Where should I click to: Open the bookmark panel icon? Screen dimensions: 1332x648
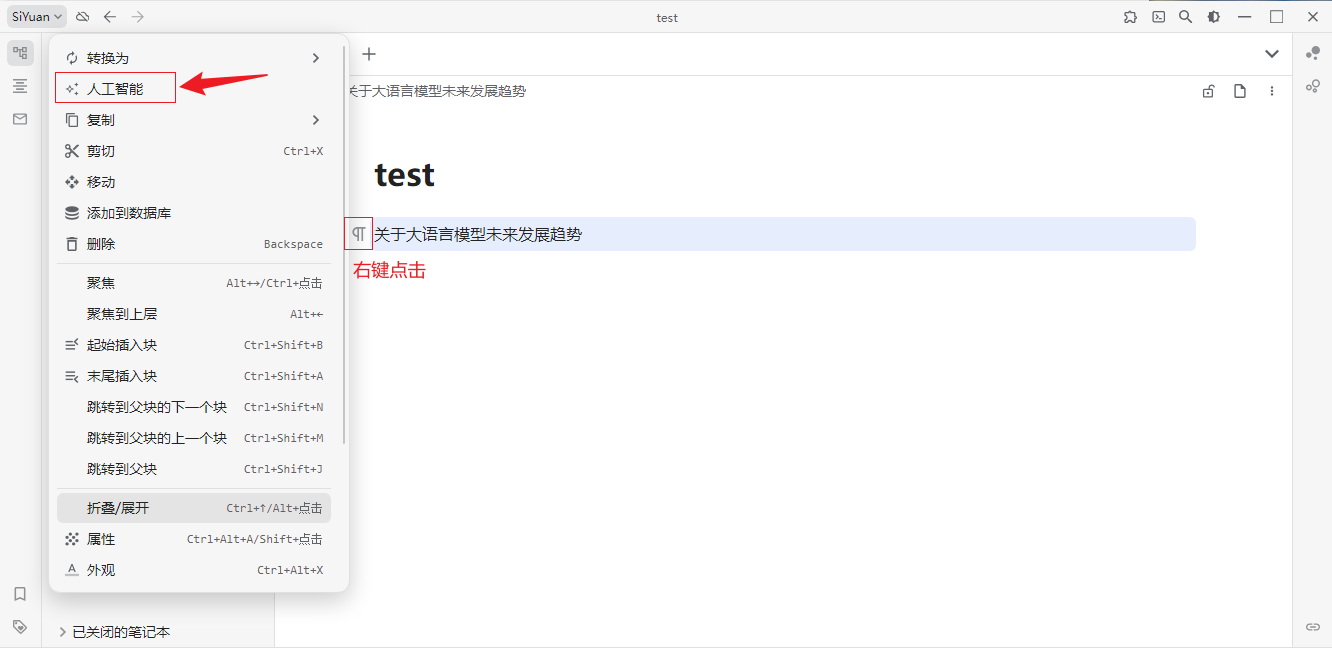20,594
